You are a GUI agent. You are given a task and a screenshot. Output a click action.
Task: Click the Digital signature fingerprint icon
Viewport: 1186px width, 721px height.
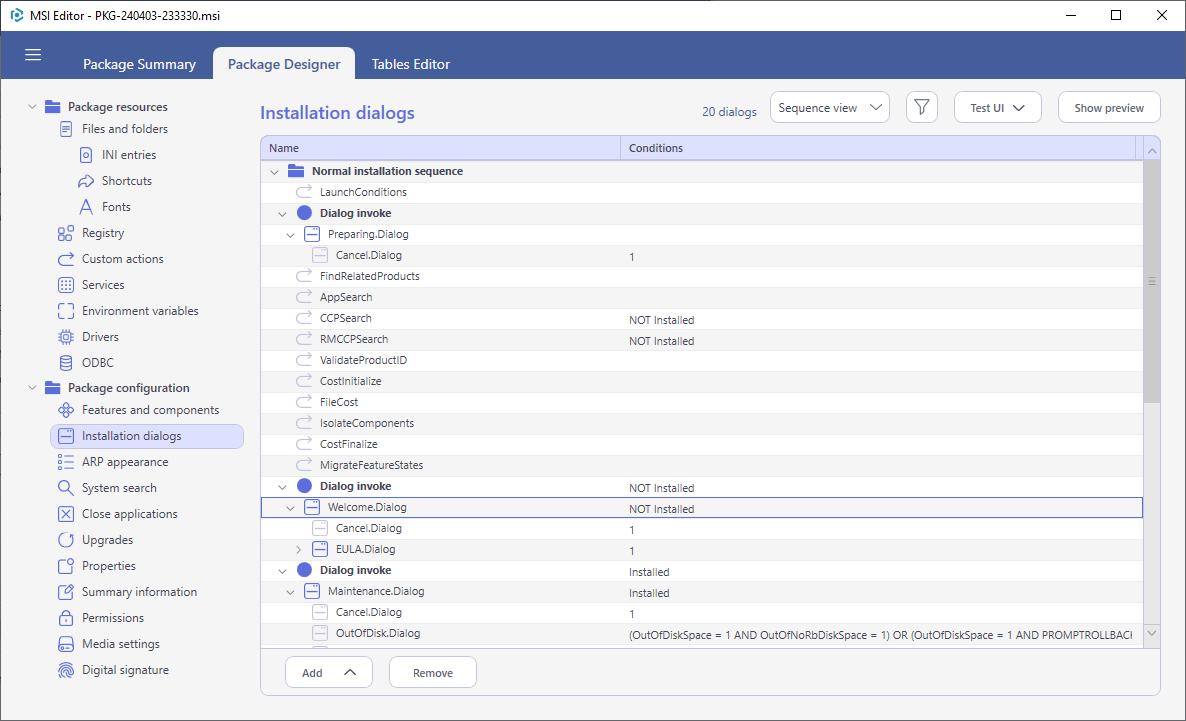66,670
